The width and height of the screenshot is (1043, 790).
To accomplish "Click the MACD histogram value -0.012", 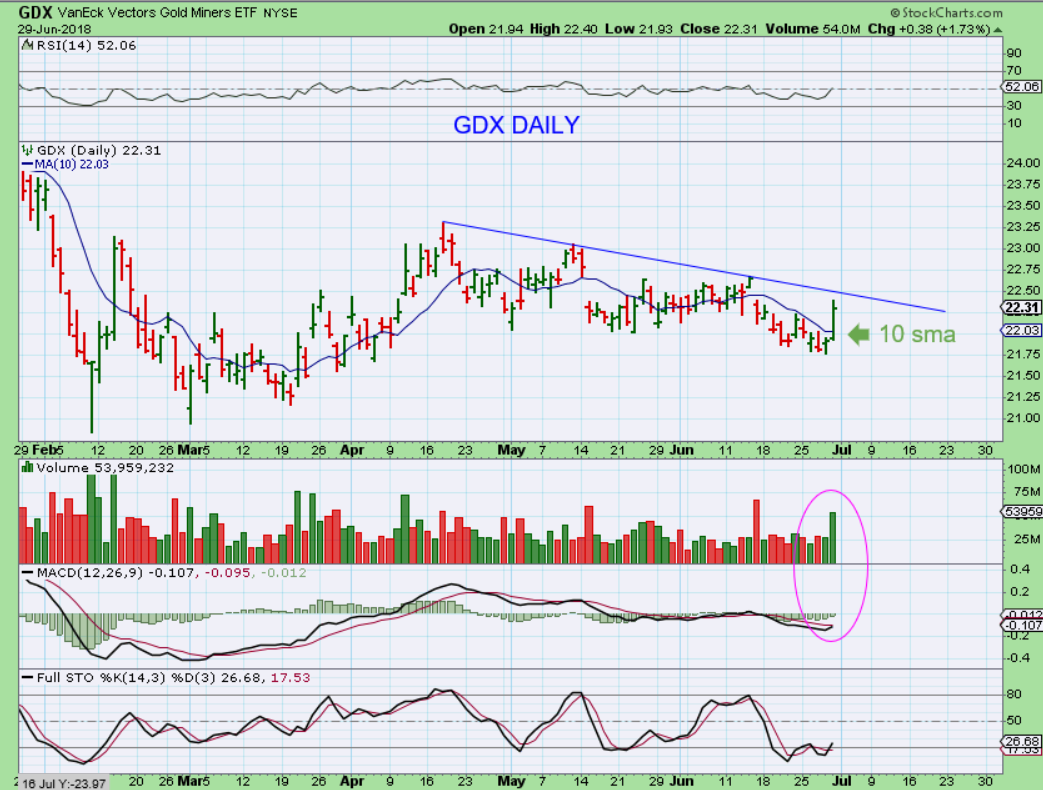I will [283, 573].
